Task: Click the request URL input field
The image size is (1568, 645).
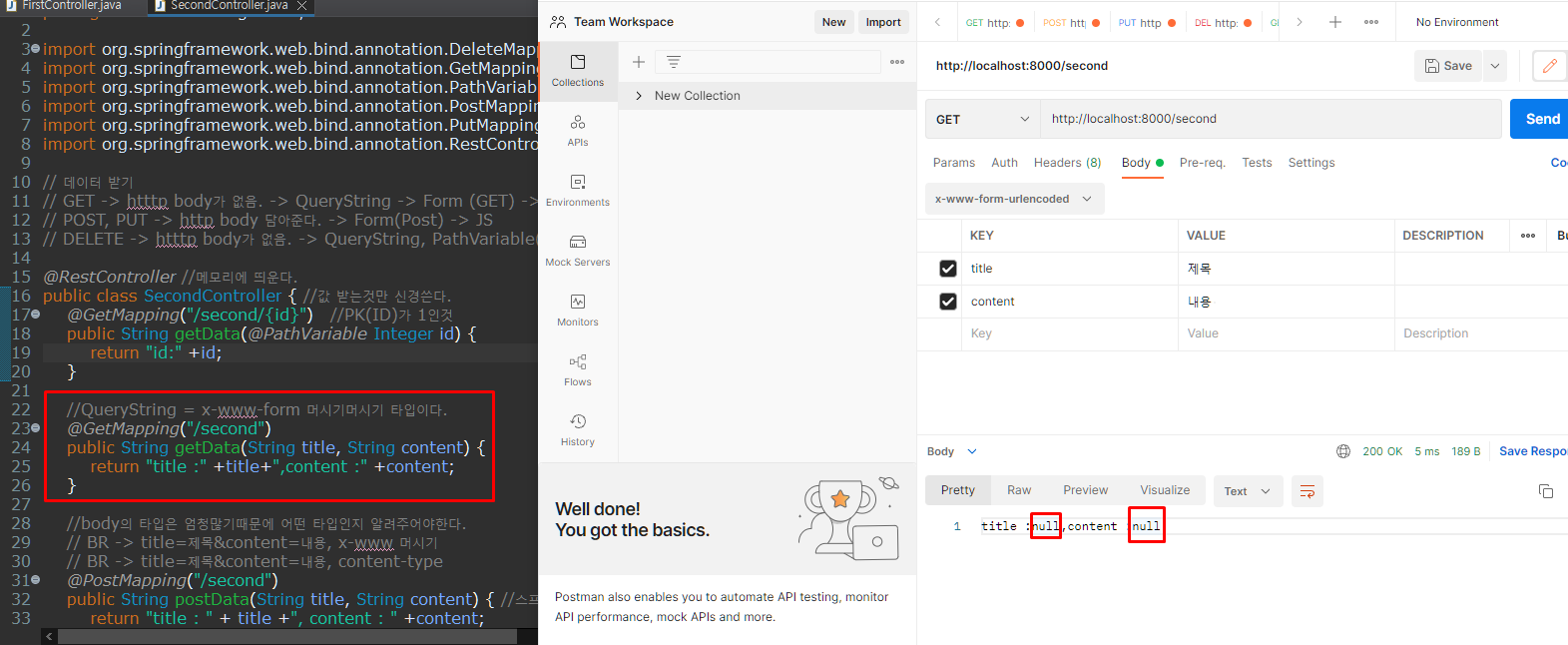Action: point(1271,119)
